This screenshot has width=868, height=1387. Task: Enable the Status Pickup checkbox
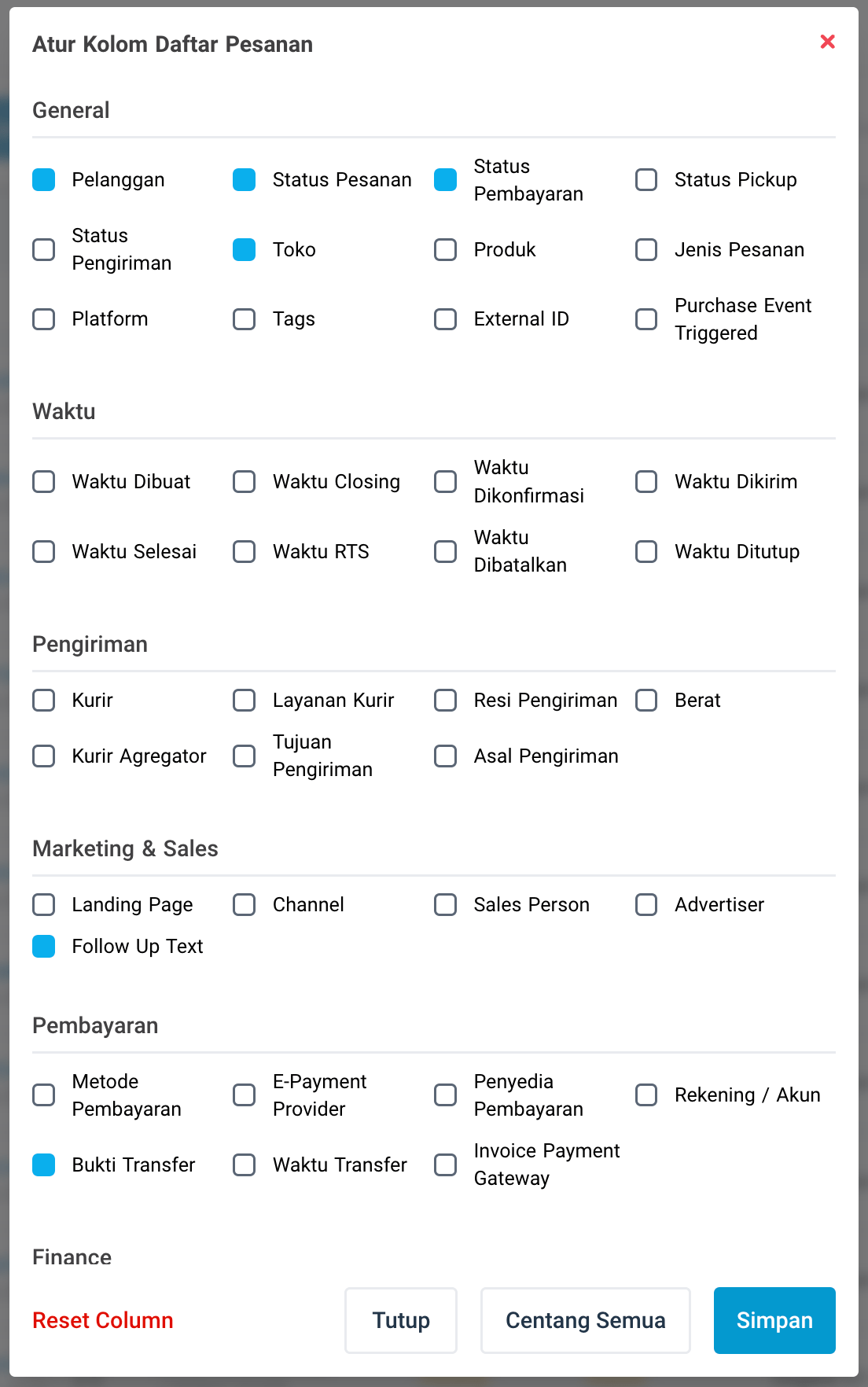646,179
